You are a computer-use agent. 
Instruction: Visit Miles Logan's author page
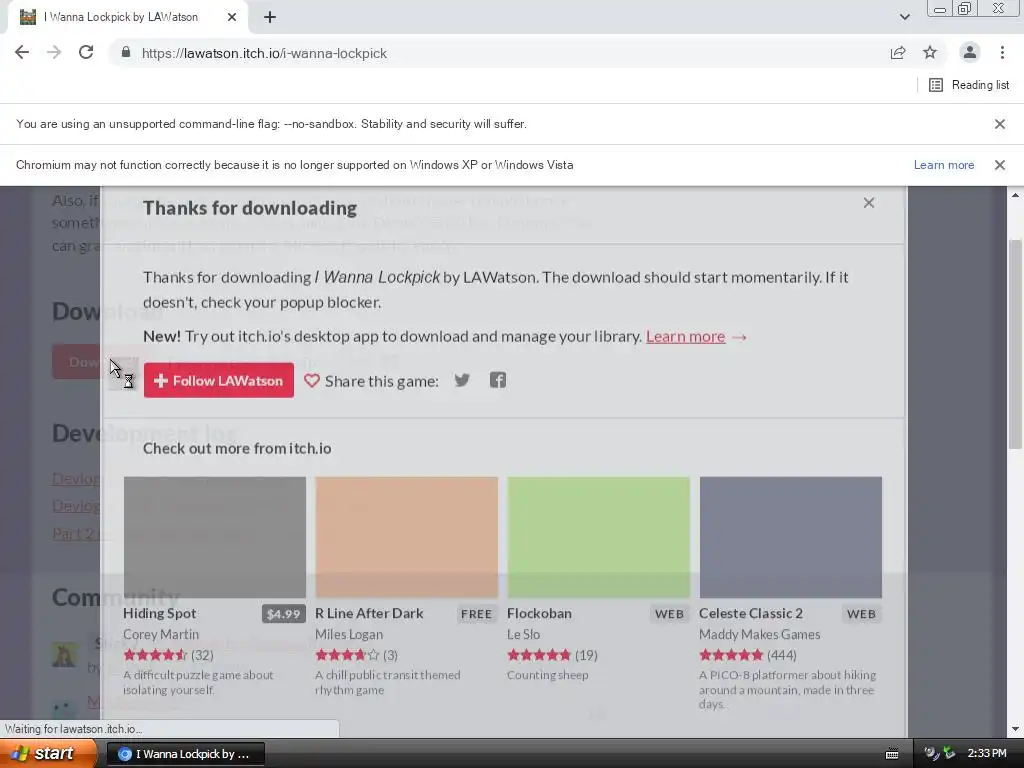coord(349,634)
